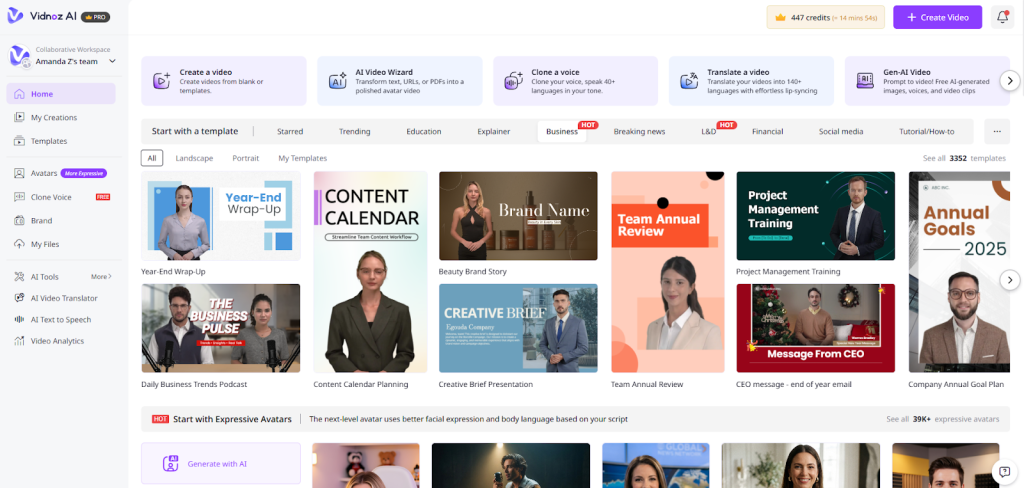
Task: Click the help chat icon bottom right
Action: pos(1003,471)
